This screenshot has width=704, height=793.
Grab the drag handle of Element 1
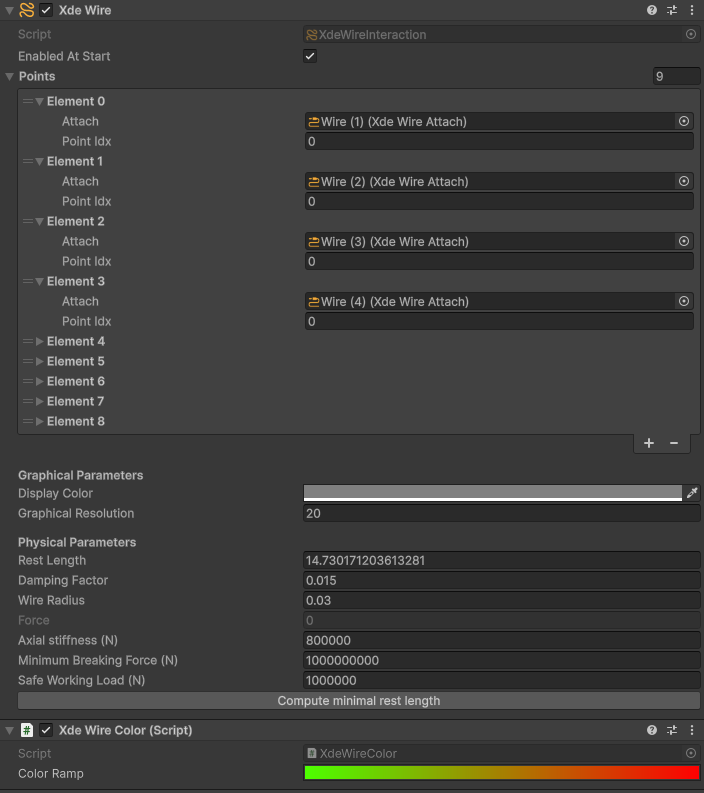click(28, 161)
